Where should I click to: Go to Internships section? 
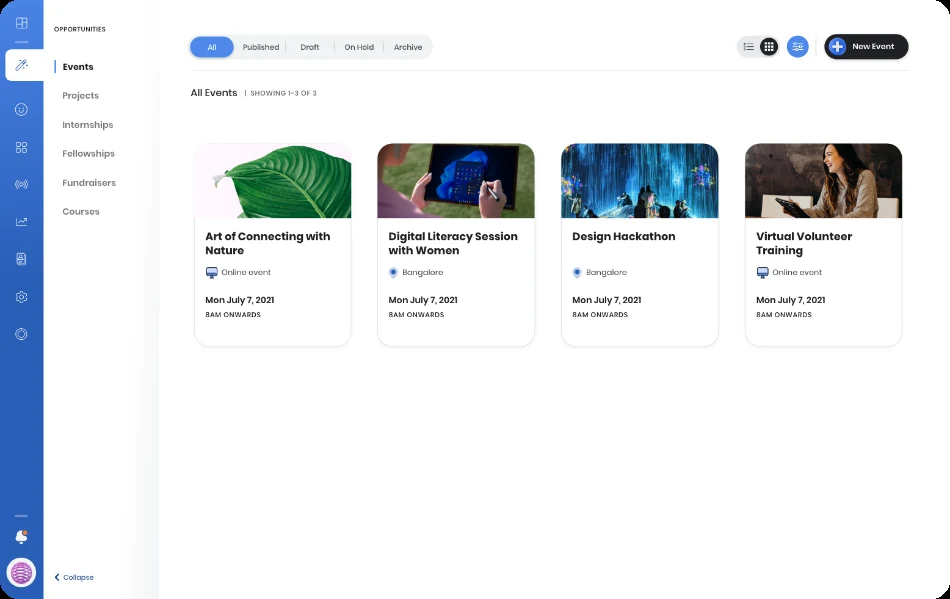tap(88, 125)
